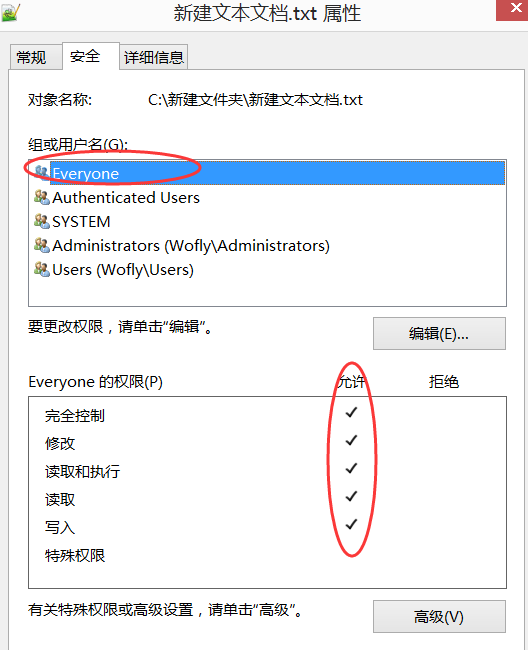Image resolution: width=528 pixels, height=650 pixels.
Task: Click the allow checkmark for 完全控制
Action: pos(351,413)
